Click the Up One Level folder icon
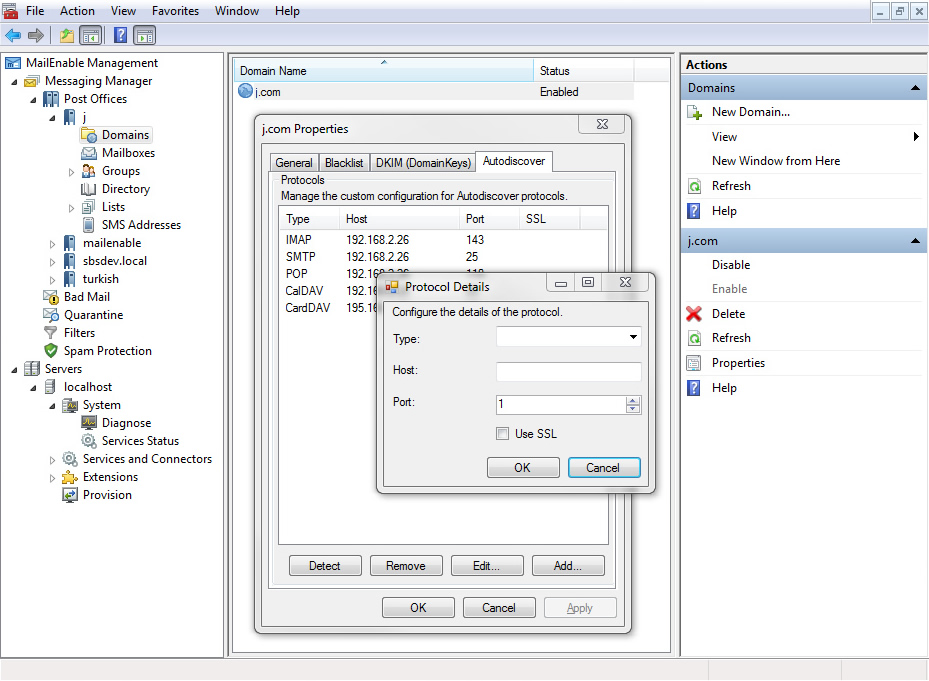This screenshot has height=681, width=929. pos(67,36)
